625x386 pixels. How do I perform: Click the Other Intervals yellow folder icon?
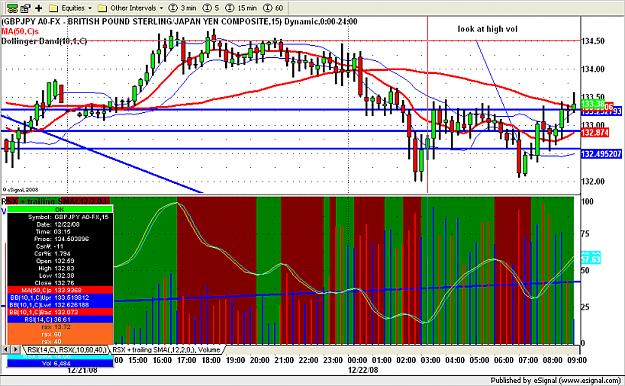point(102,8)
